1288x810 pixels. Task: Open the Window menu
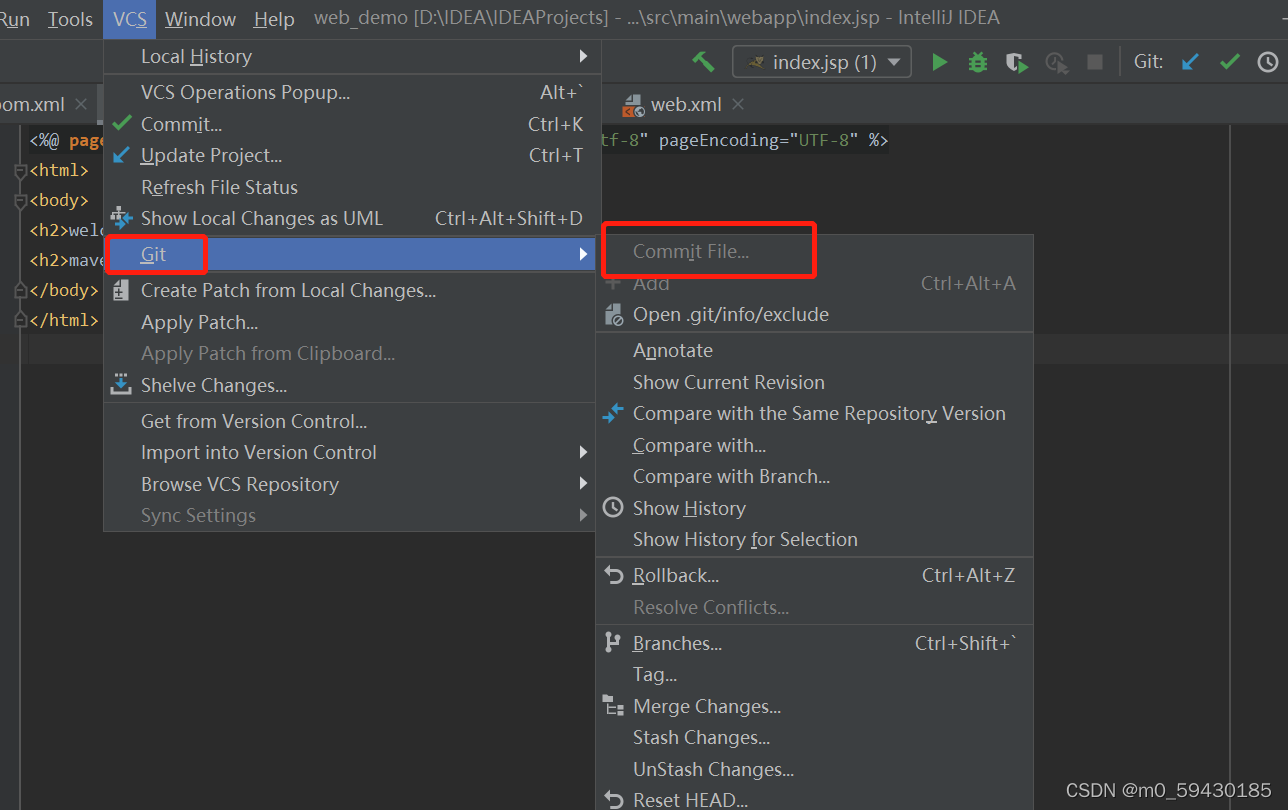(200, 19)
